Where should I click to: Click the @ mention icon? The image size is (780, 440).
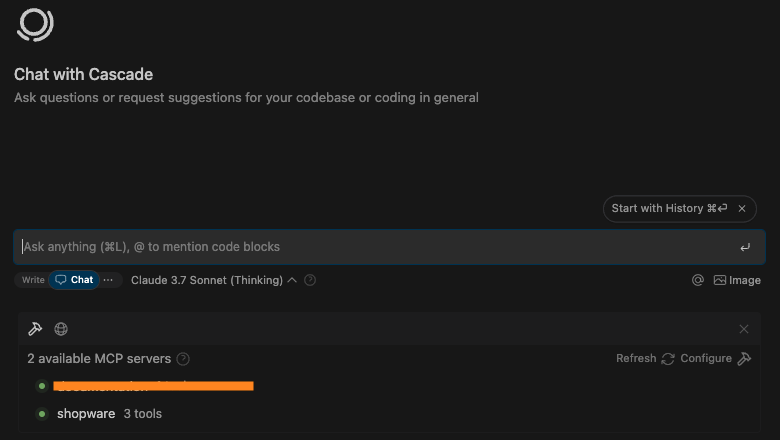(698, 280)
